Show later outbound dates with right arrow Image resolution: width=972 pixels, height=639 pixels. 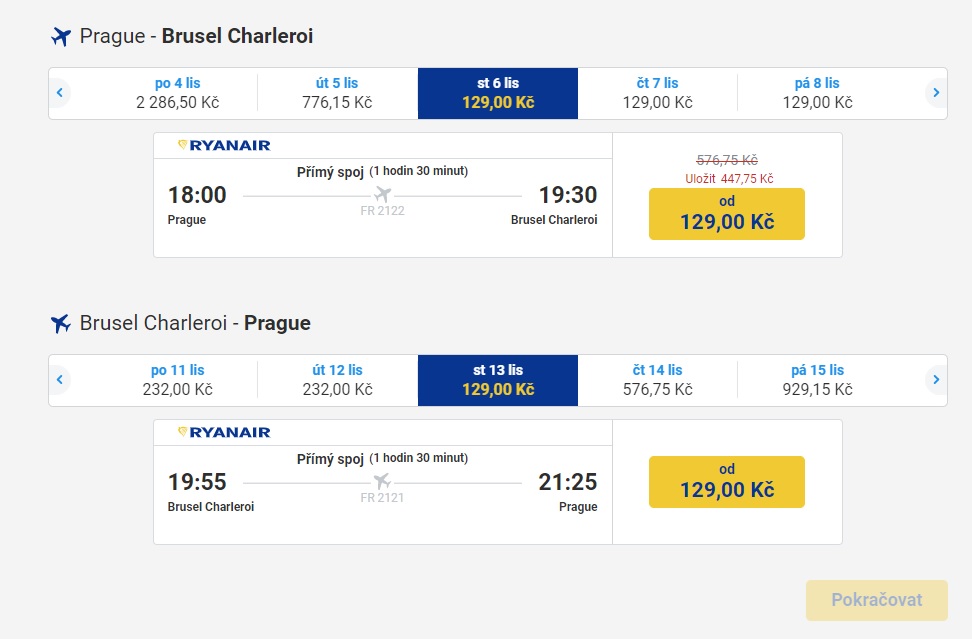click(x=936, y=93)
